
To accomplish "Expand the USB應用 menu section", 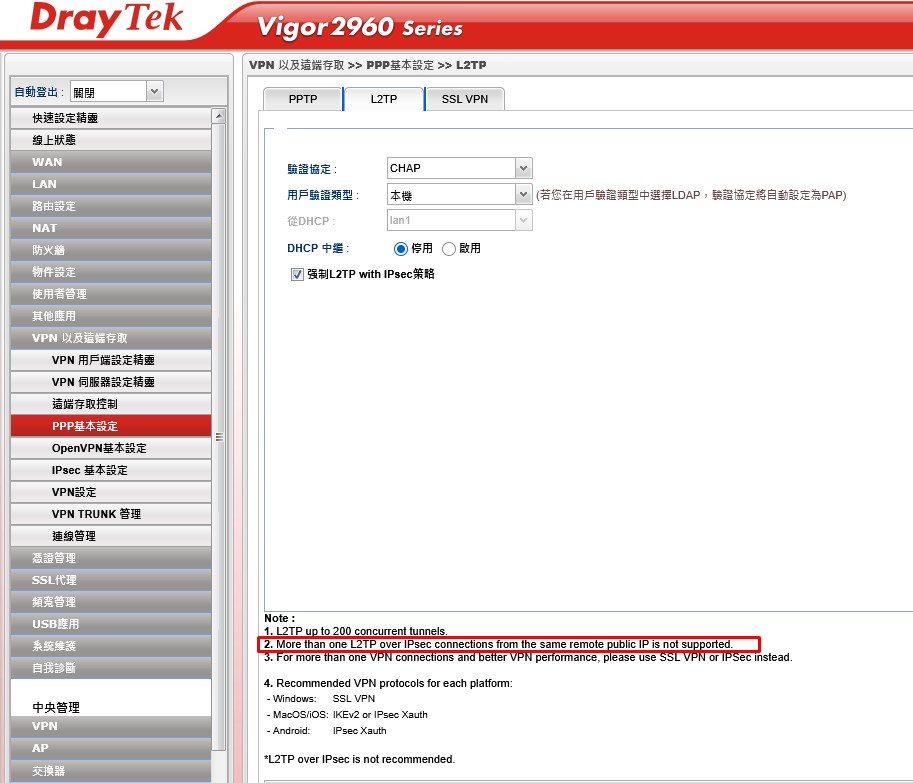I will pyautogui.click(x=111, y=625).
